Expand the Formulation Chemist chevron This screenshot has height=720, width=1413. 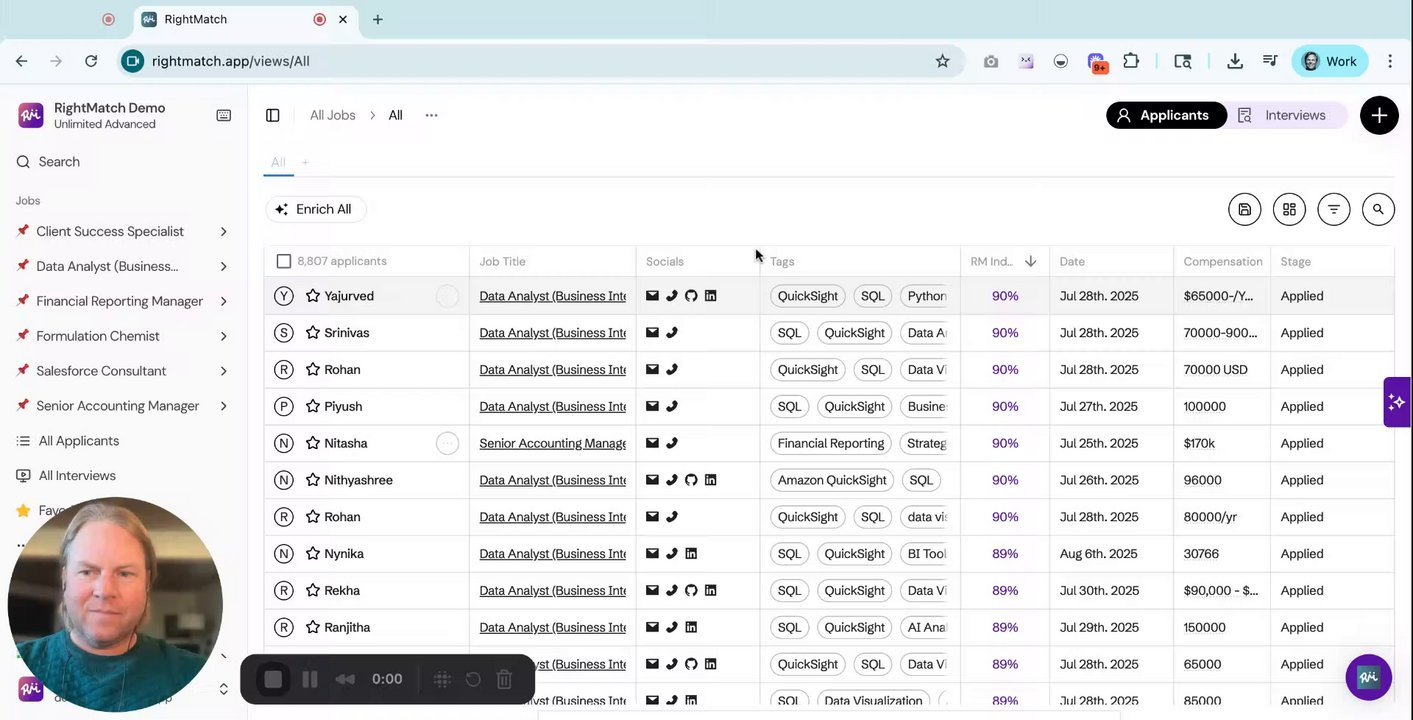[x=223, y=336]
